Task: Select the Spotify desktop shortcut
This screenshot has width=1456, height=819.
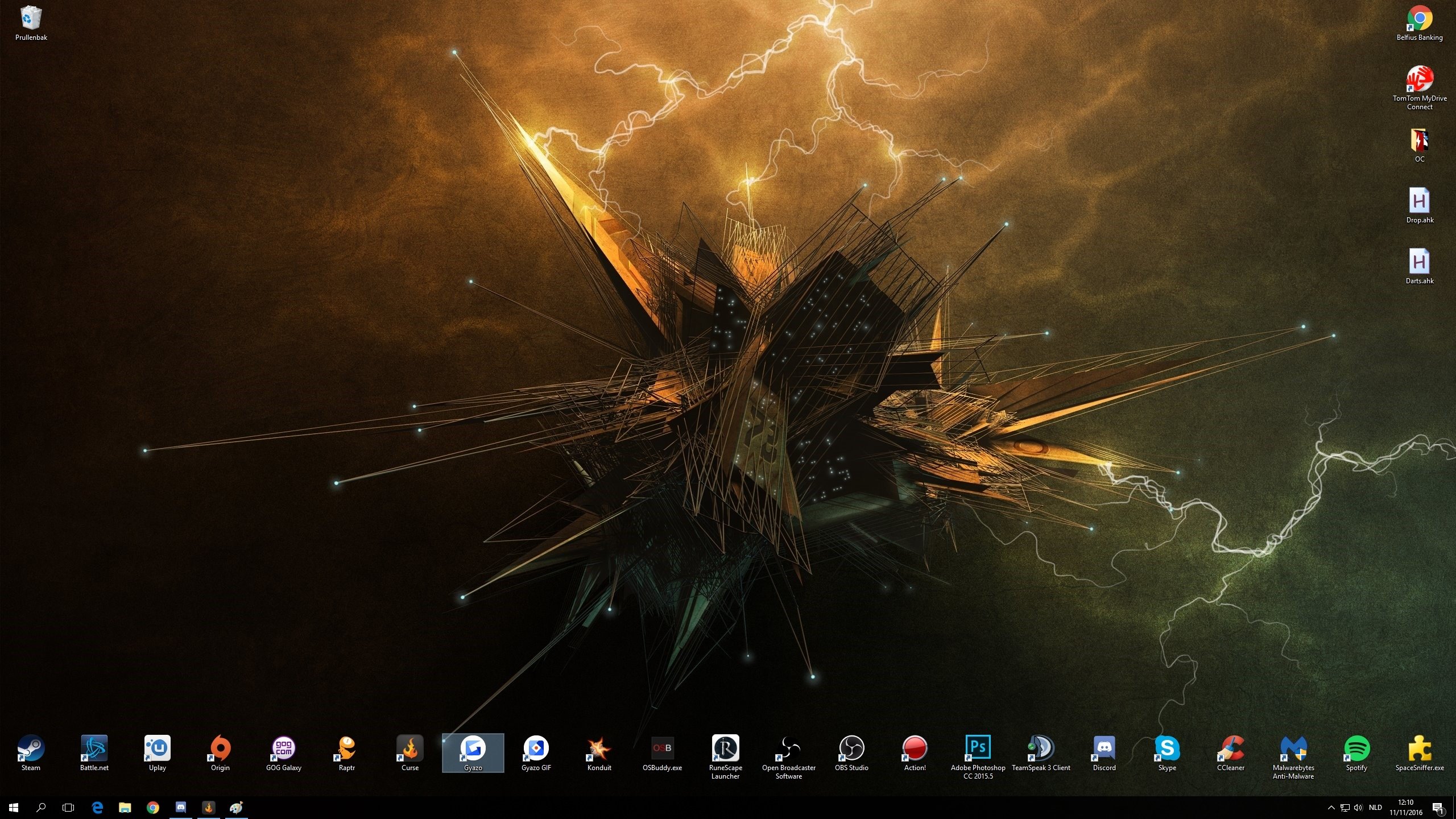Action: click(x=1356, y=753)
